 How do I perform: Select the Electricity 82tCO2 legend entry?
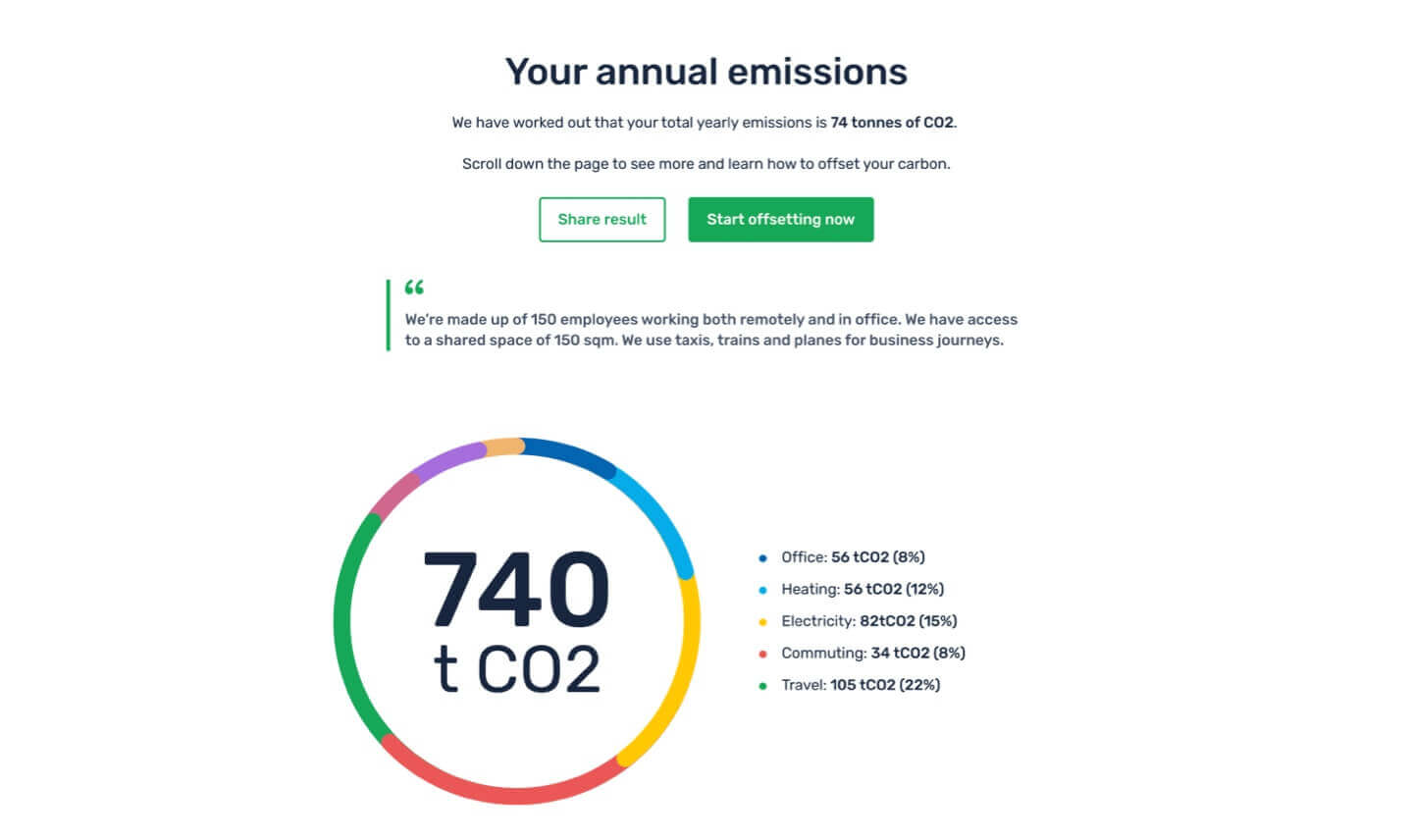(x=868, y=621)
